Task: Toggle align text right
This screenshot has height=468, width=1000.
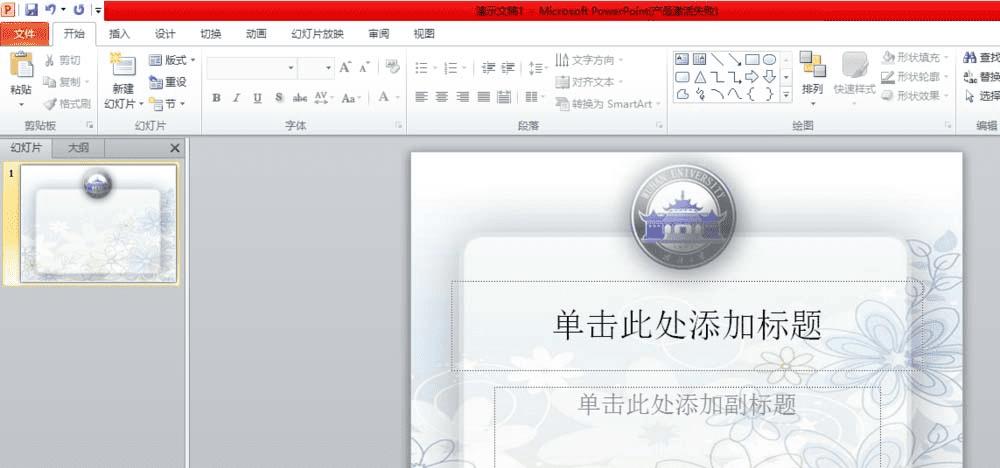Action: tap(463, 97)
